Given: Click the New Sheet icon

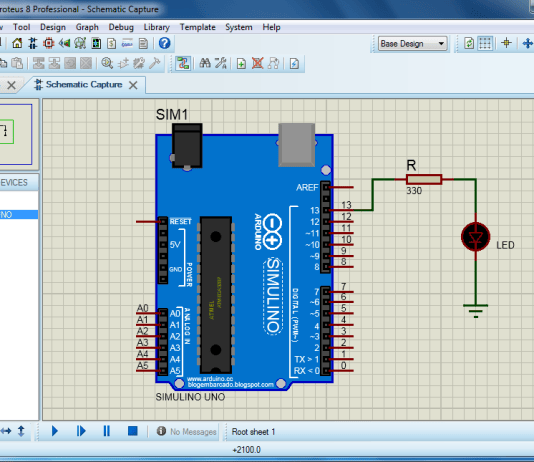Looking at the screenshot, I should (241, 63).
